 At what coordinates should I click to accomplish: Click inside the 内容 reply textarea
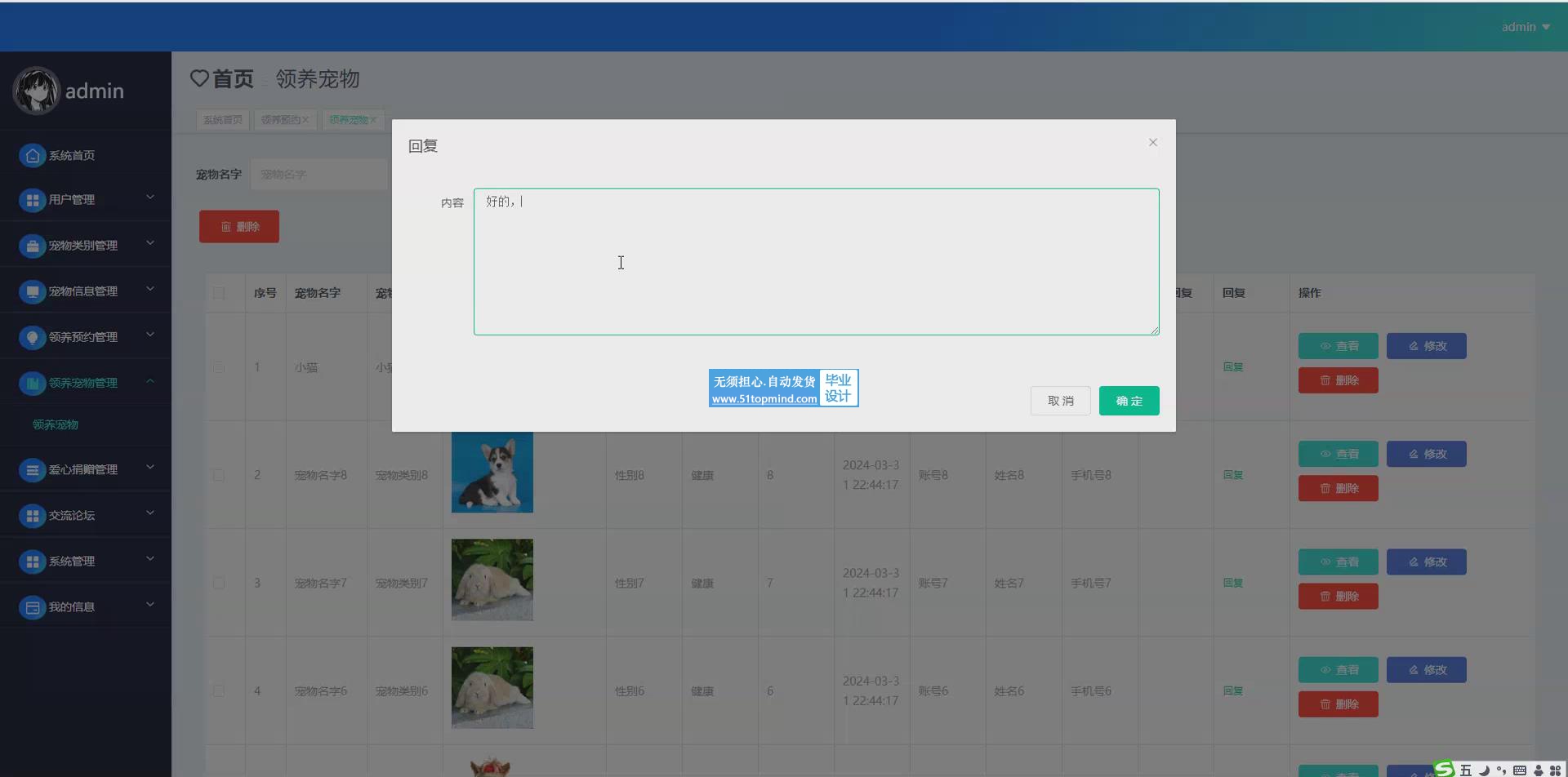tap(816, 262)
